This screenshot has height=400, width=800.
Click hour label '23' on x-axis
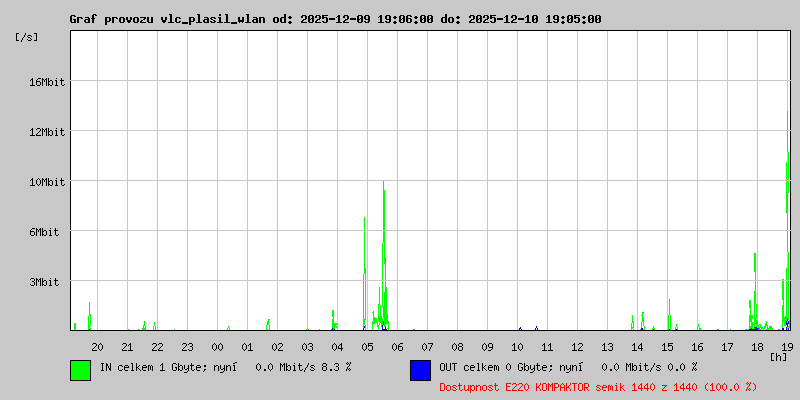point(187,347)
